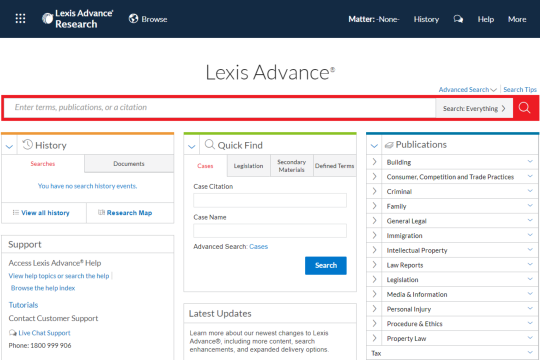Expand the Family publications arrow
The width and height of the screenshot is (540, 360).
pos(374,206)
